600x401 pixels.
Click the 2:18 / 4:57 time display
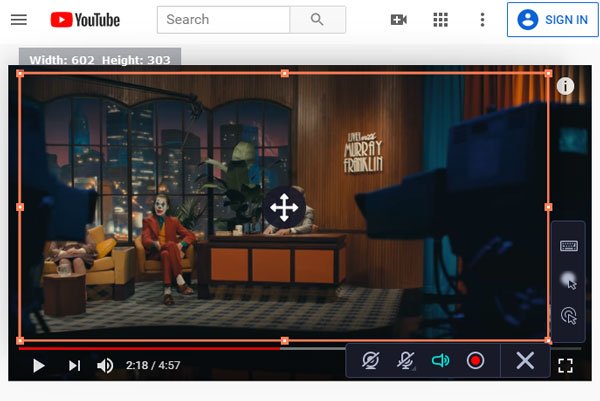tap(153, 365)
